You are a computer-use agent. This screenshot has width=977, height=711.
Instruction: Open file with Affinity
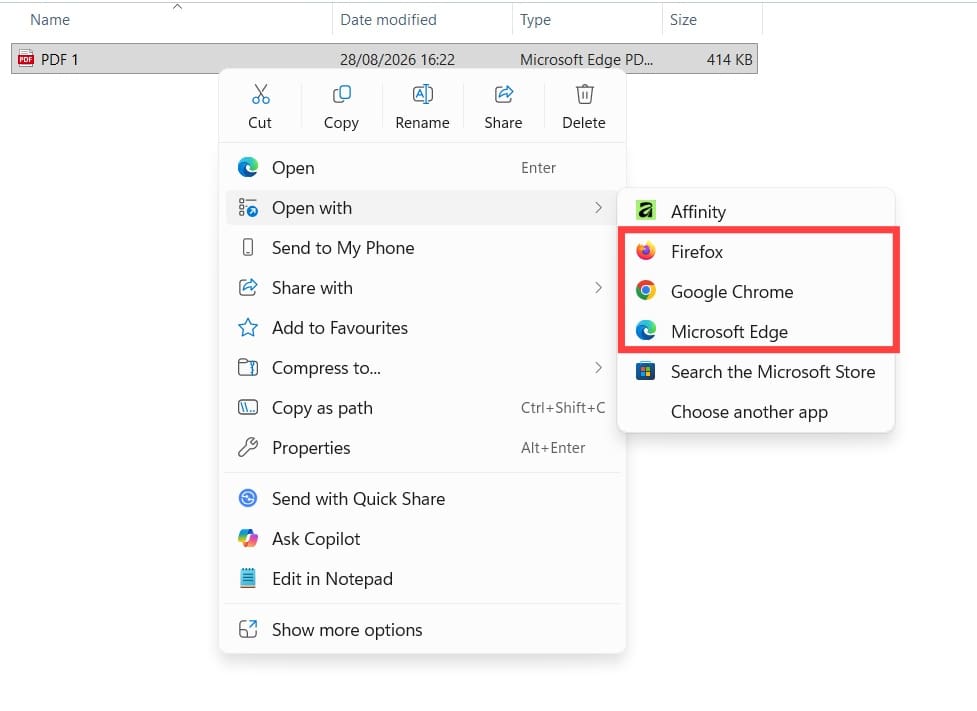click(756, 211)
